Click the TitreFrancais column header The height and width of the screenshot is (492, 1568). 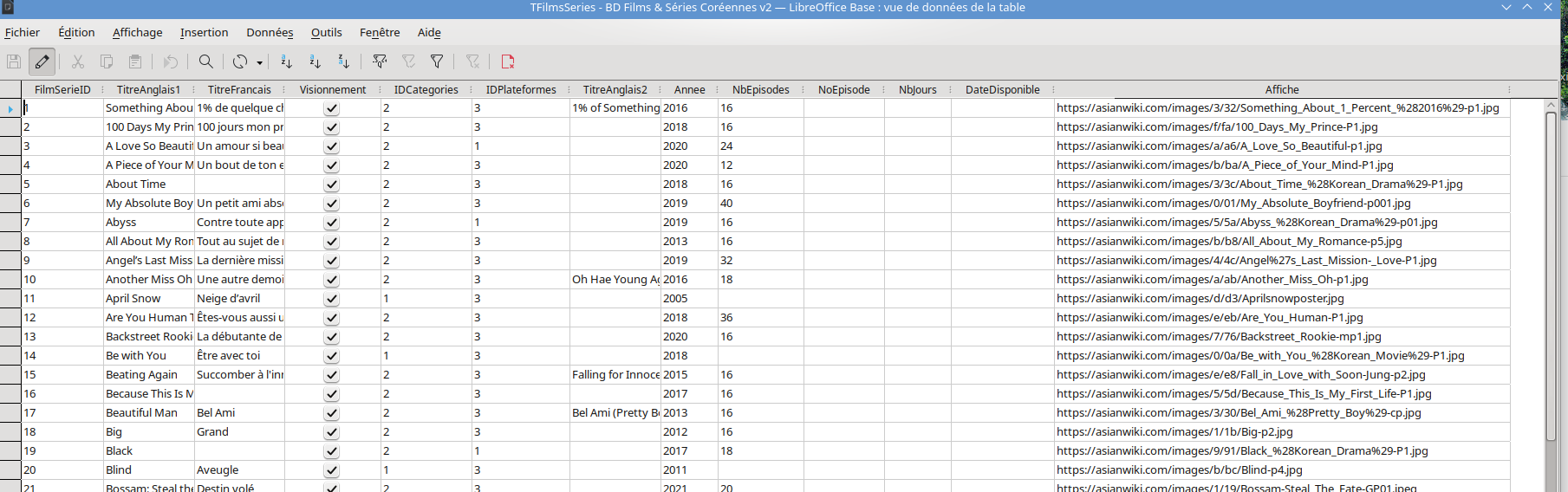pos(239,89)
